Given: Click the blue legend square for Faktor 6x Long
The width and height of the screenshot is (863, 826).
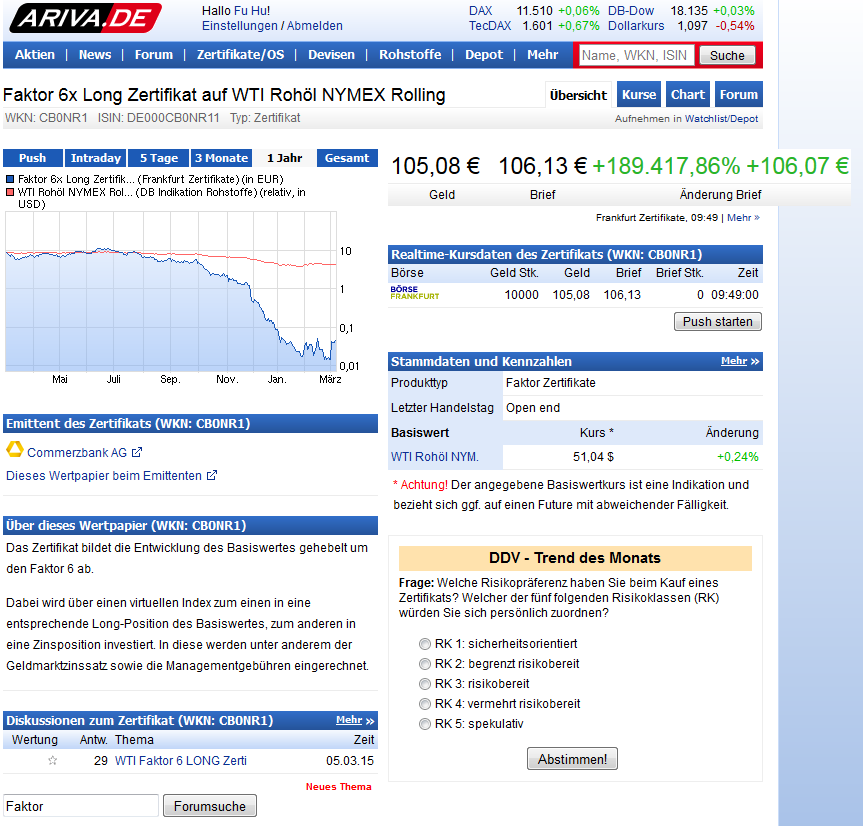Looking at the screenshot, I should point(10,179).
